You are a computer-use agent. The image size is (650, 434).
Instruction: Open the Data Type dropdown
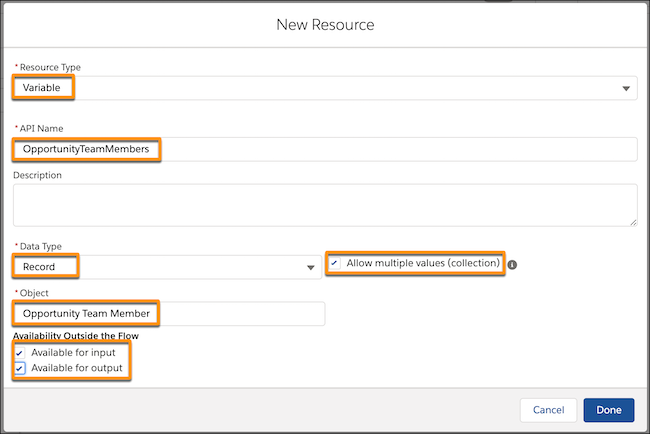click(167, 267)
